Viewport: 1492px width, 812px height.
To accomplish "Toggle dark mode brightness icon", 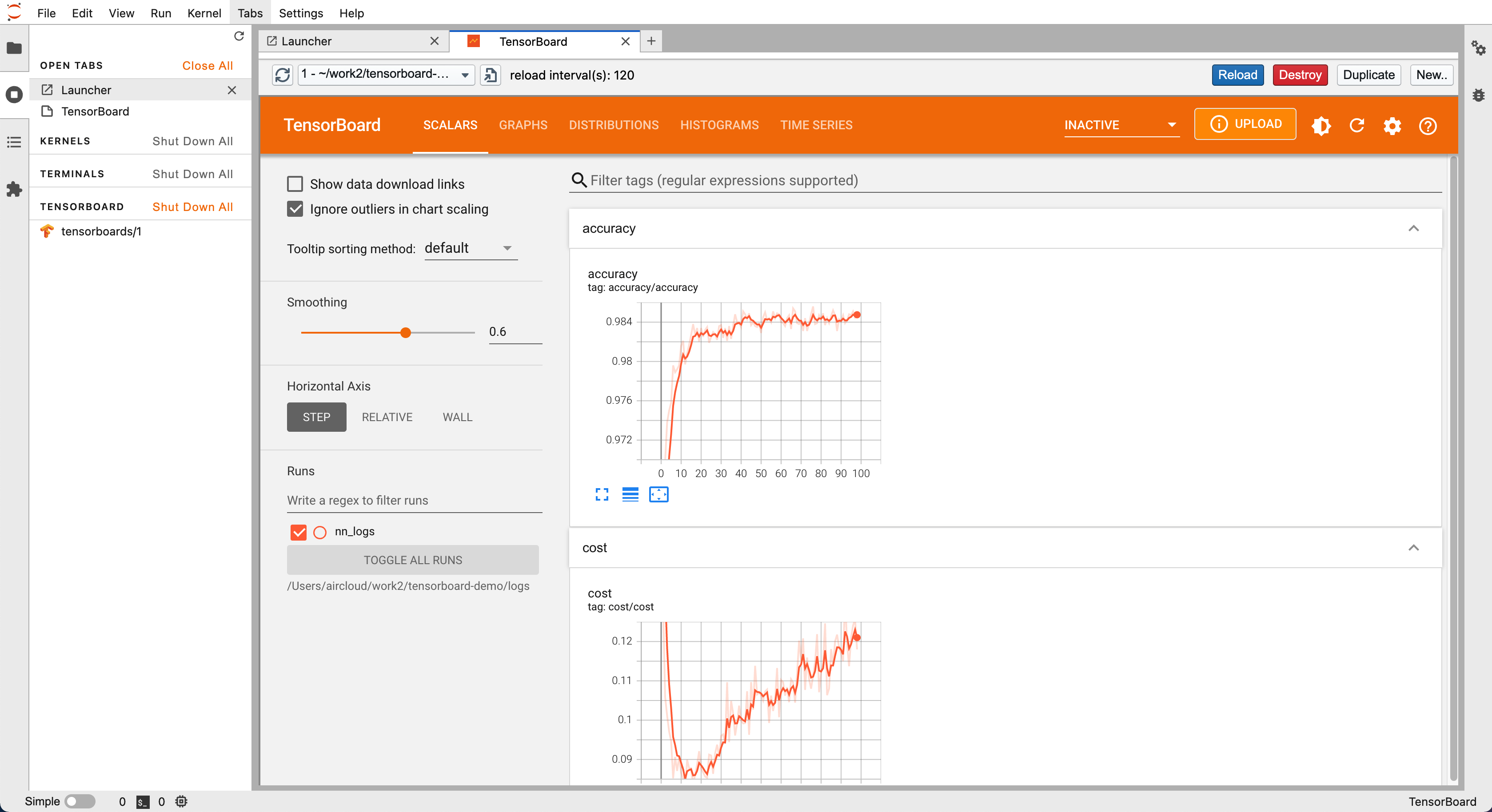I will pyautogui.click(x=1321, y=126).
